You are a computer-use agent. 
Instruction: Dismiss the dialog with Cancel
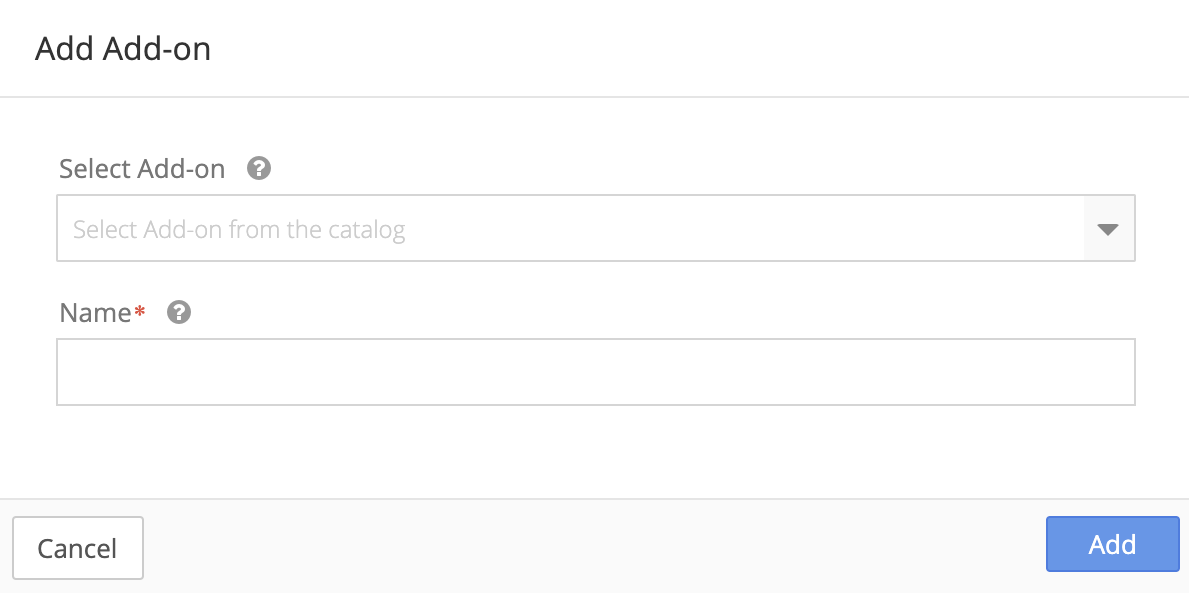pyautogui.click(x=77, y=548)
